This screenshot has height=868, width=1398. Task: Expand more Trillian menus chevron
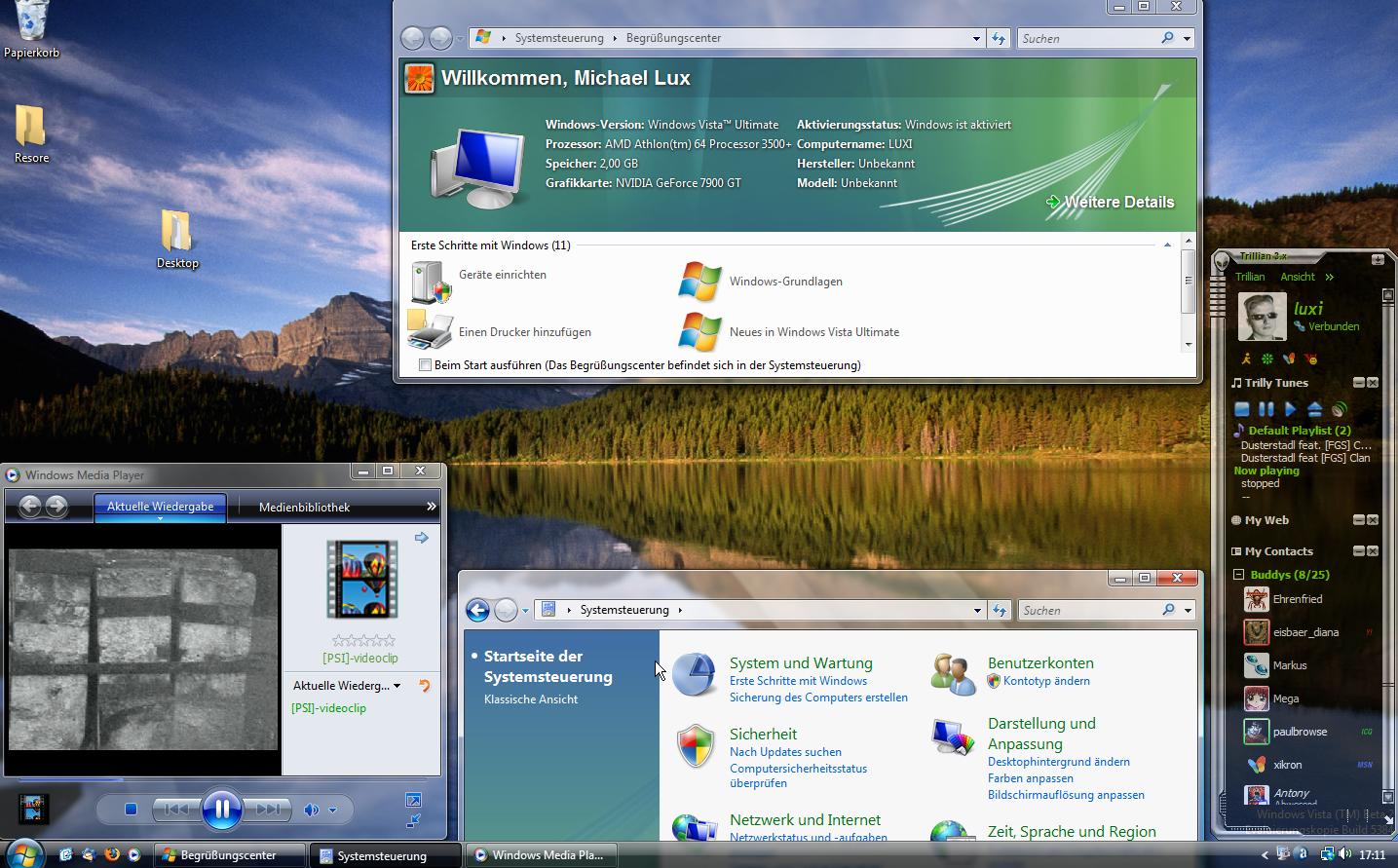(1330, 277)
